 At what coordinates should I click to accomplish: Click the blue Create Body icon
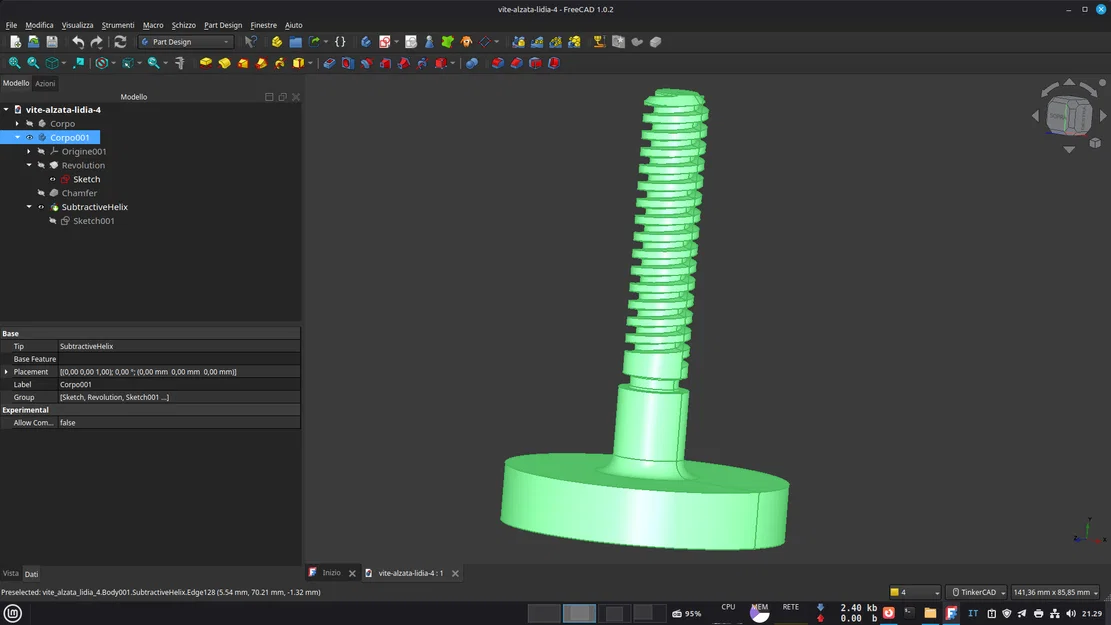pyautogui.click(x=366, y=42)
